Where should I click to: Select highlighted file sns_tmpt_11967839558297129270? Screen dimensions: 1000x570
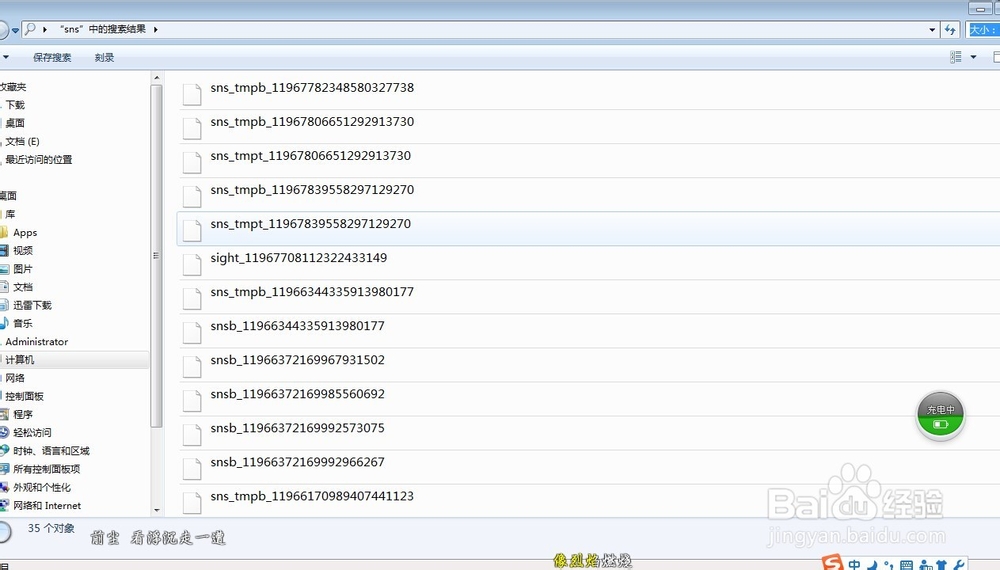(588, 228)
